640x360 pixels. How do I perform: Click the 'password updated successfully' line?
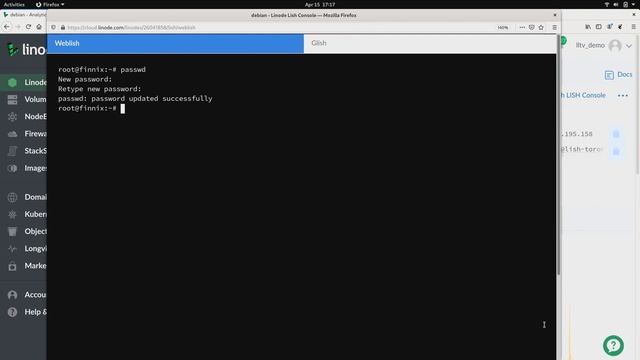pyautogui.click(x=135, y=98)
